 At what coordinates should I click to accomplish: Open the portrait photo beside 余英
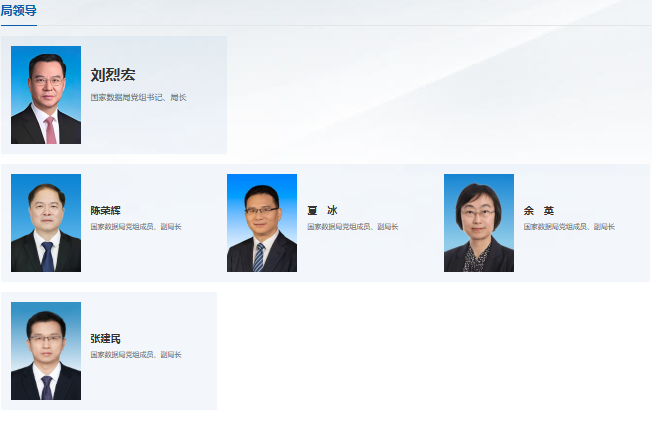pos(479,223)
